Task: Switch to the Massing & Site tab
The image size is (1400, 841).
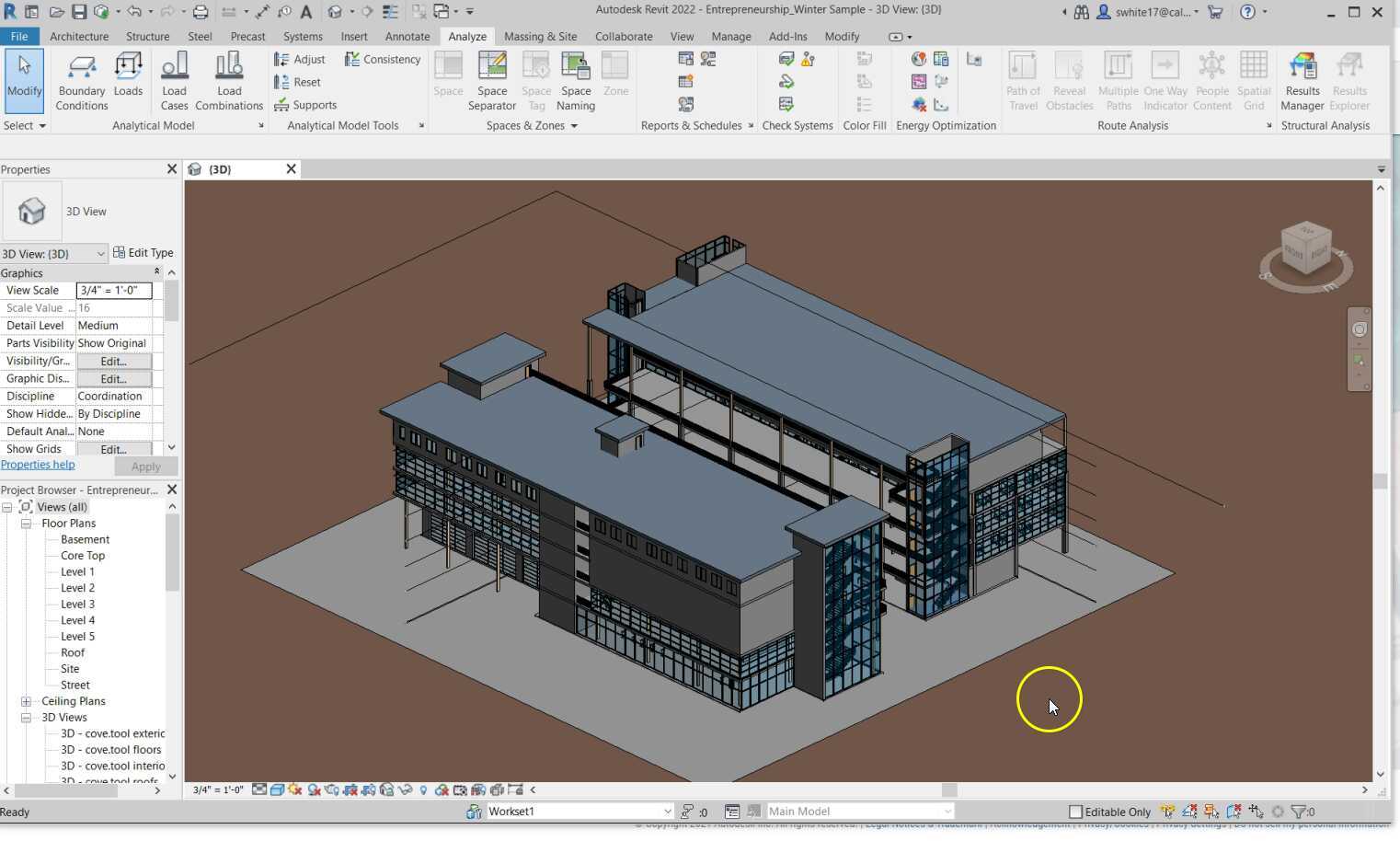Action: coord(540,36)
